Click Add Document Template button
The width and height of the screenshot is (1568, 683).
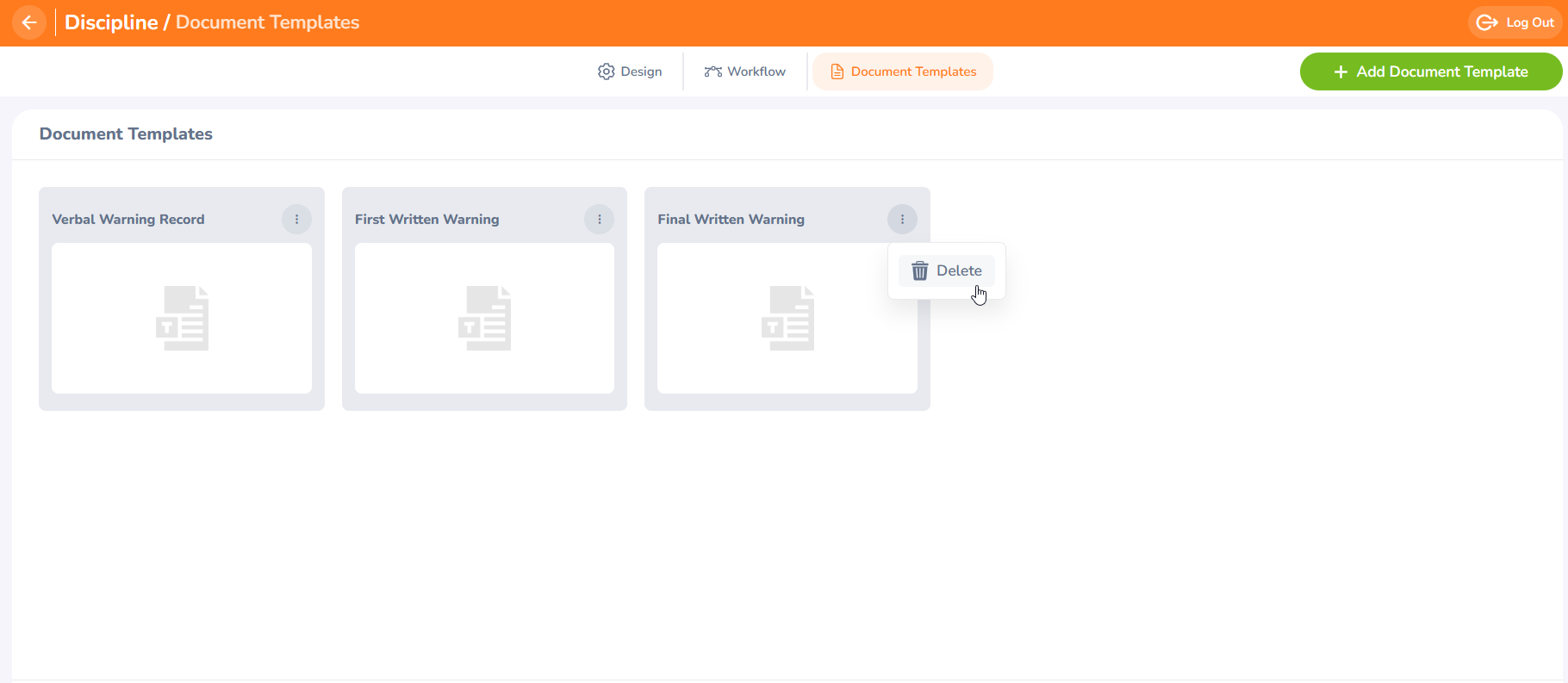[1430, 71]
